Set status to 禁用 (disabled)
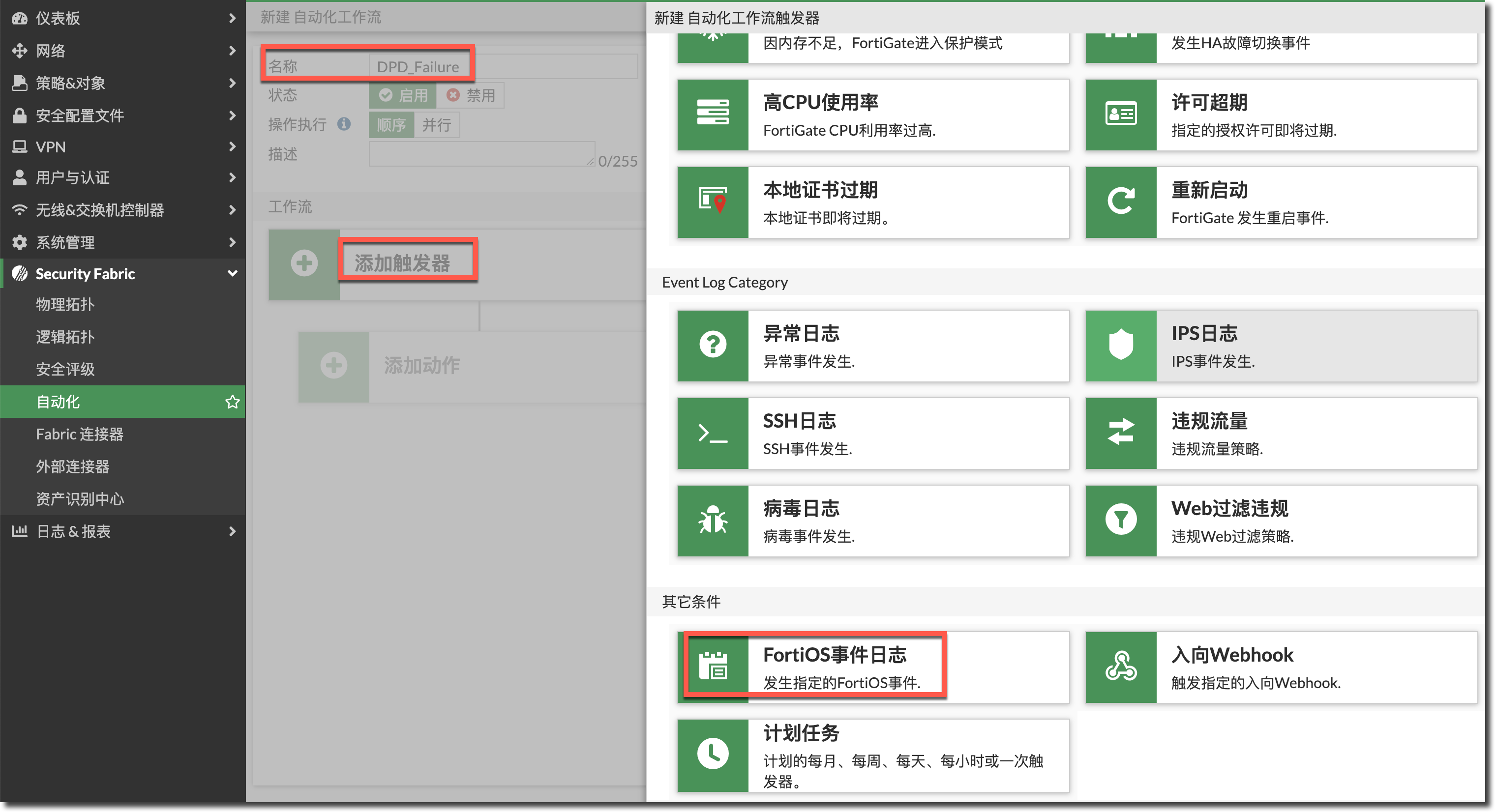Screen dimensions: 1495x812 point(471,95)
